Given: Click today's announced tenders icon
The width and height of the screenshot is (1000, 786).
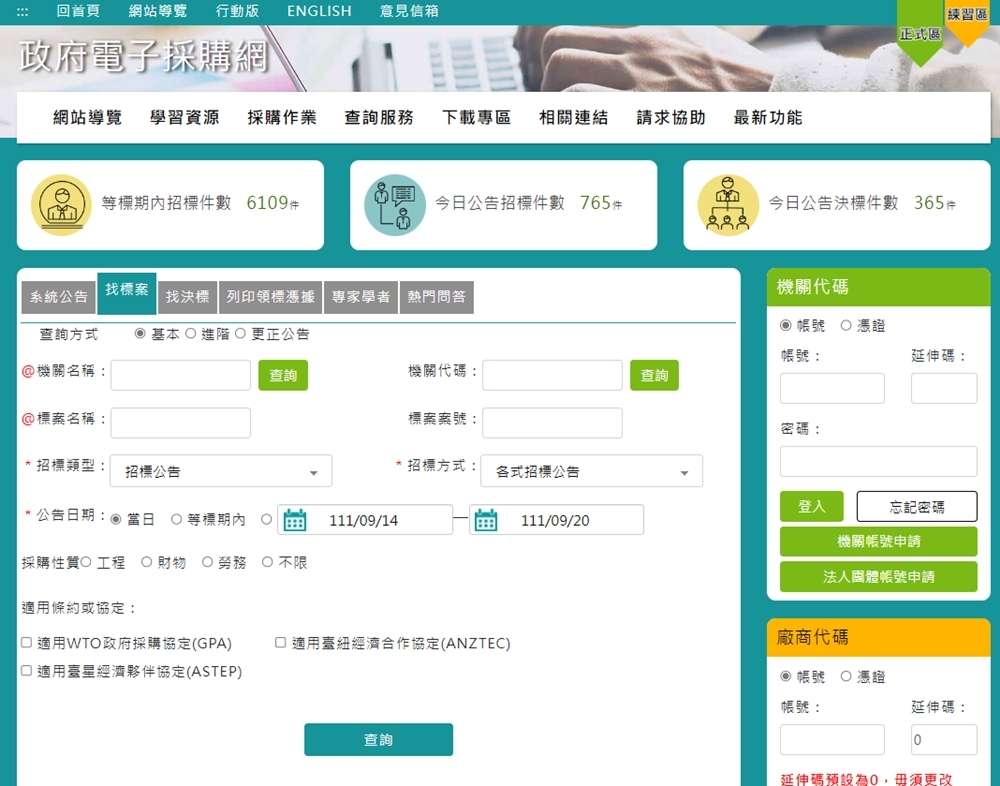Looking at the screenshot, I should point(394,205).
